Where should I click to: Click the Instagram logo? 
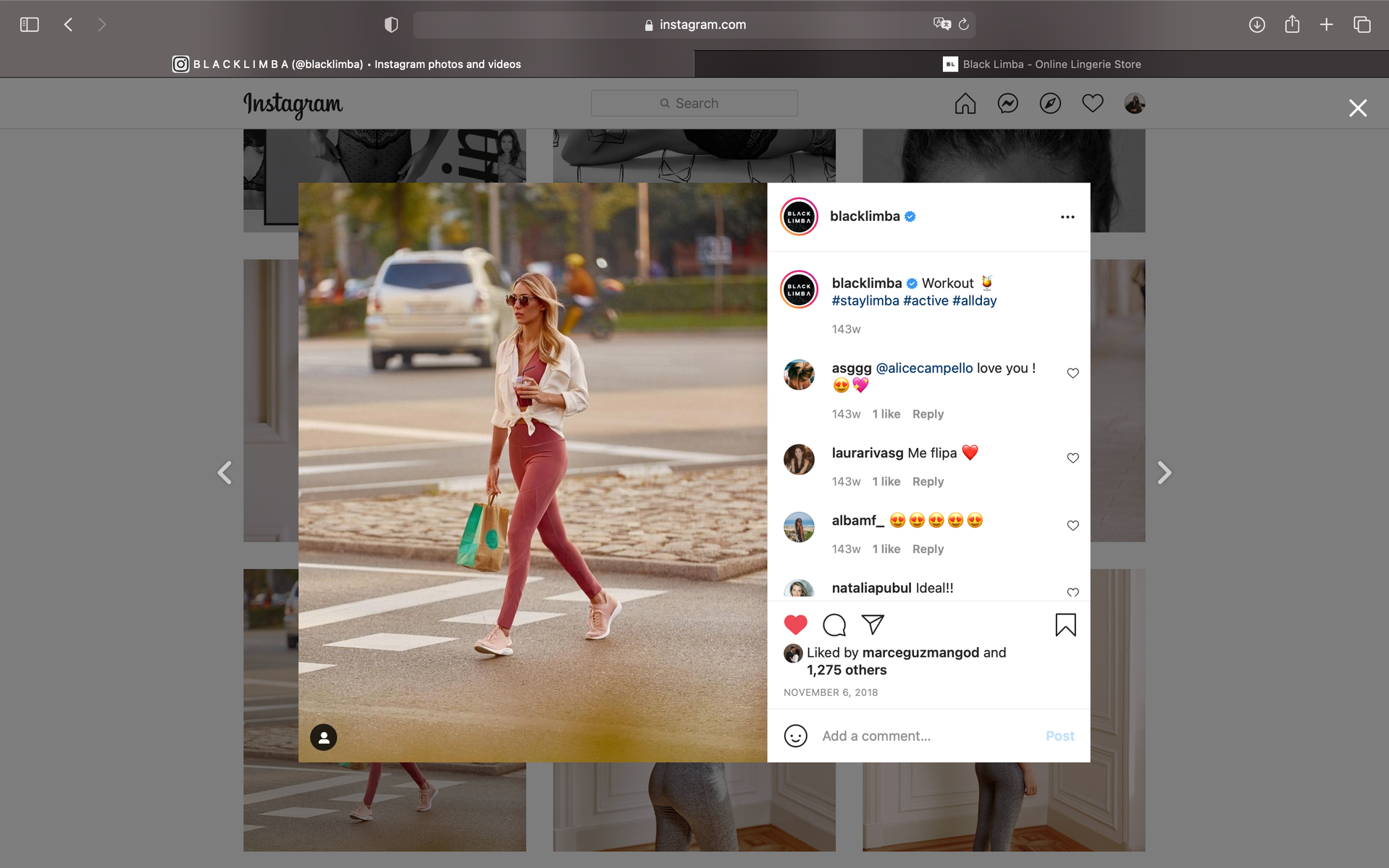click(x=293, y=104)
